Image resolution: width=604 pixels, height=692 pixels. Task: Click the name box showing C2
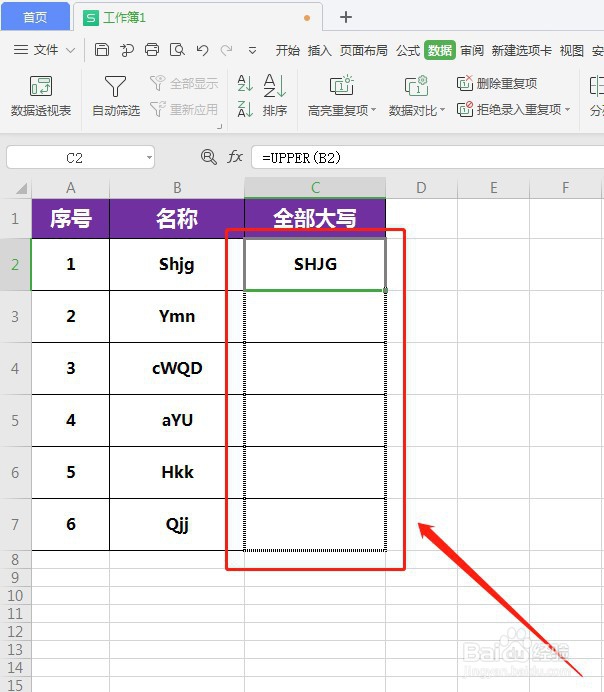pyautogui.click(x=74, y=158)
